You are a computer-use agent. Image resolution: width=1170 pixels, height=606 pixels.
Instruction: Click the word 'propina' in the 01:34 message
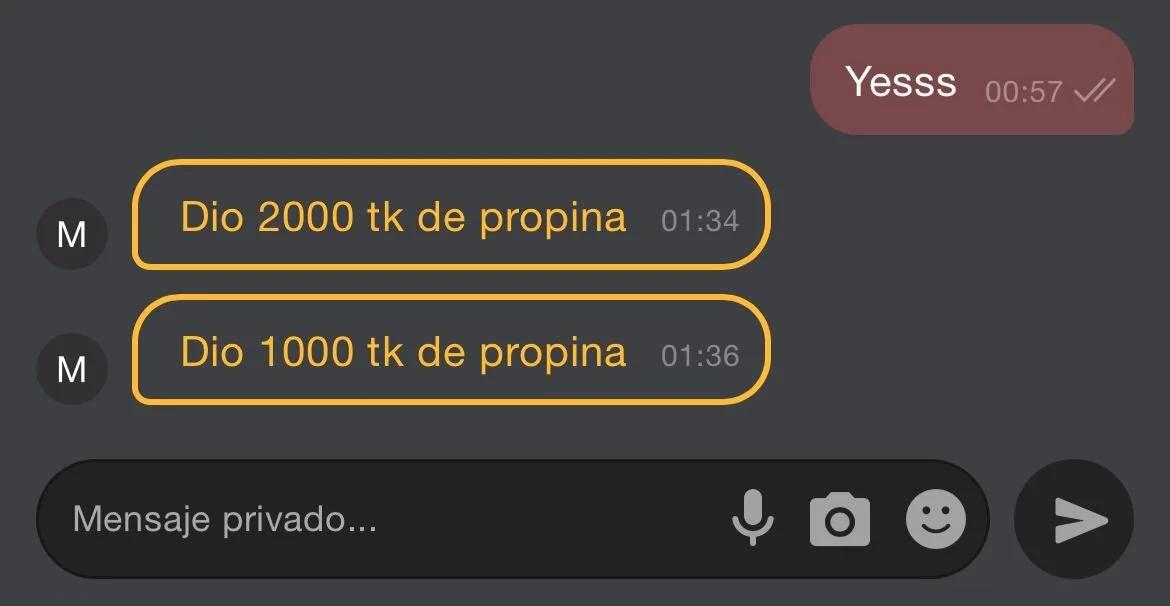(x=552, y=219)
